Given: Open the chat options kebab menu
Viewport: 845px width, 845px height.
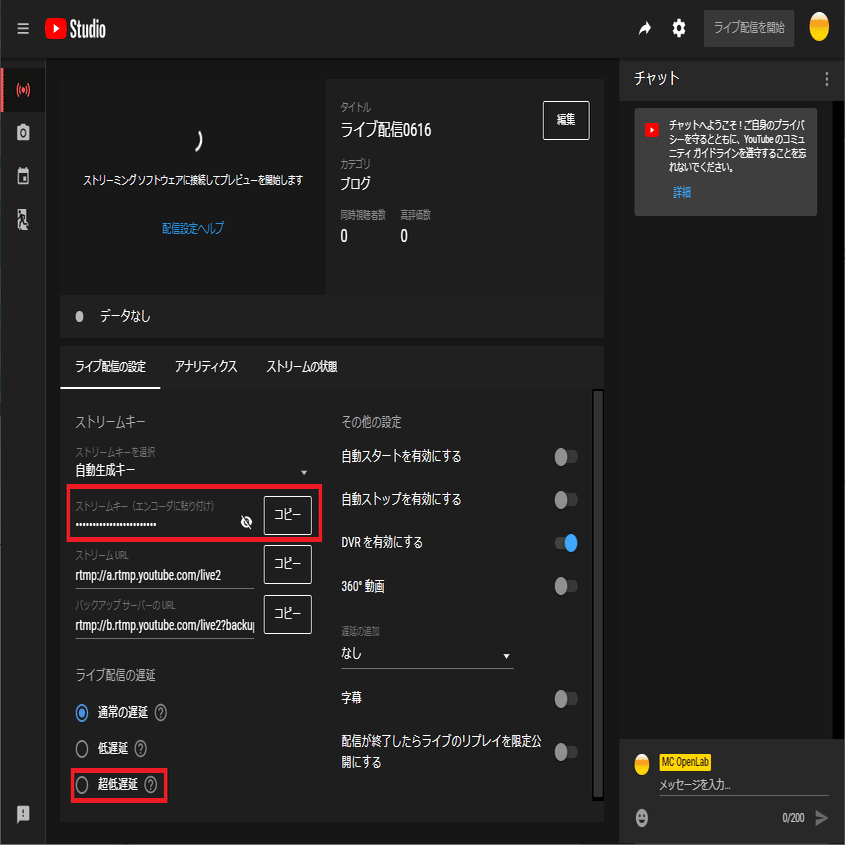Looking at the screenshot, I should (x=826, y=78).
